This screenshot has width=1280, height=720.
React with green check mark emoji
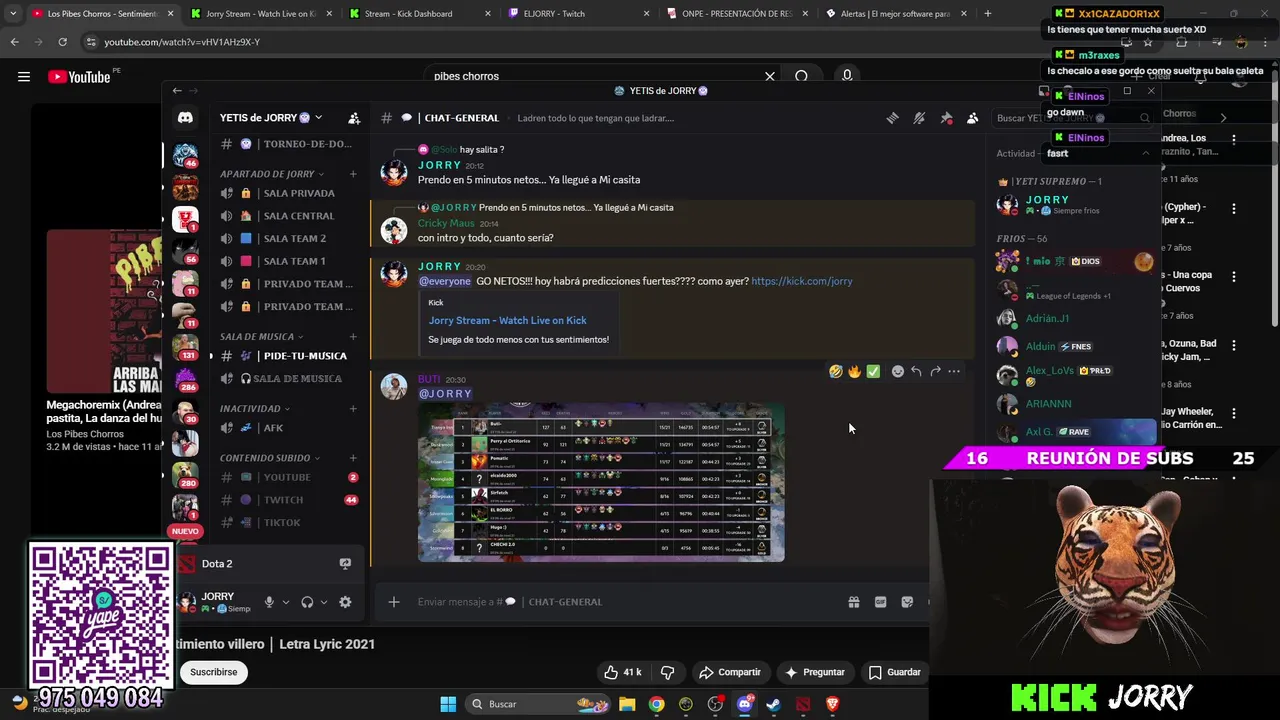coord(873,371)
